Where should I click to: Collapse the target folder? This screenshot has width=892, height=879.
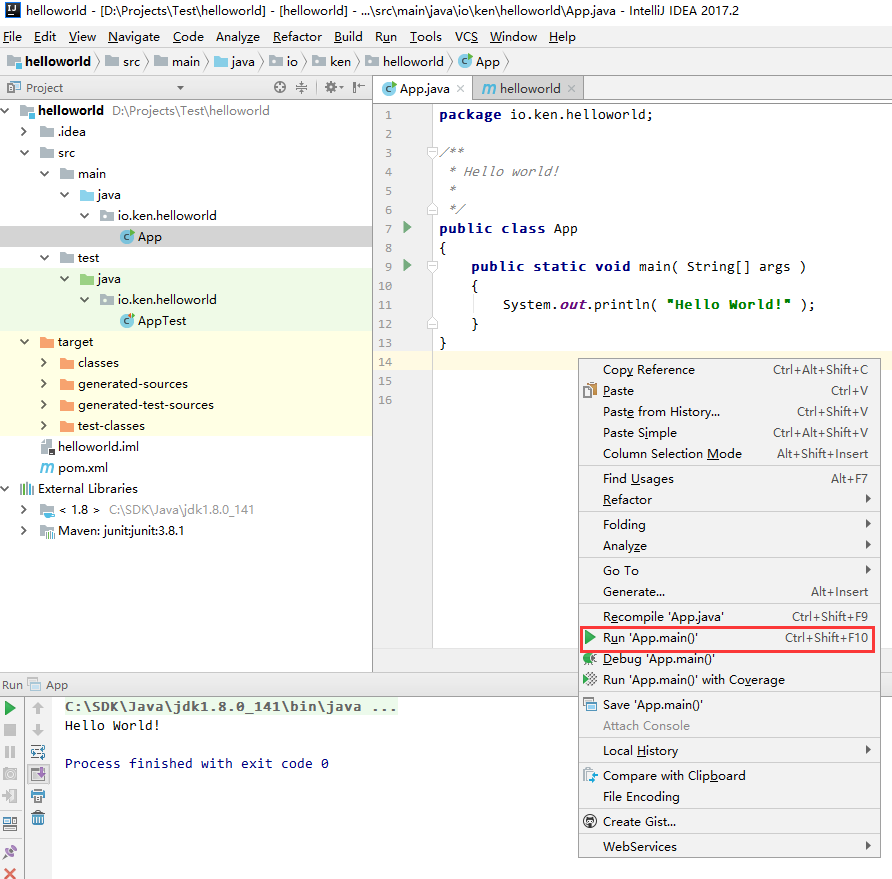[x=23, y=341]
